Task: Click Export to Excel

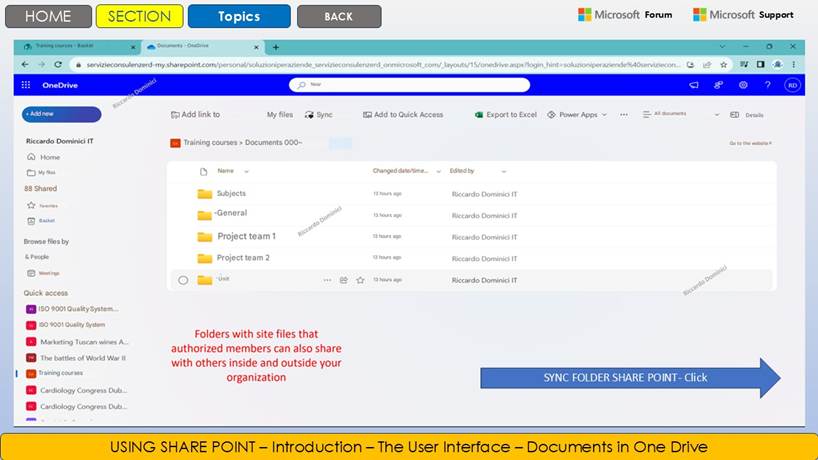Action: pos(506,115)
